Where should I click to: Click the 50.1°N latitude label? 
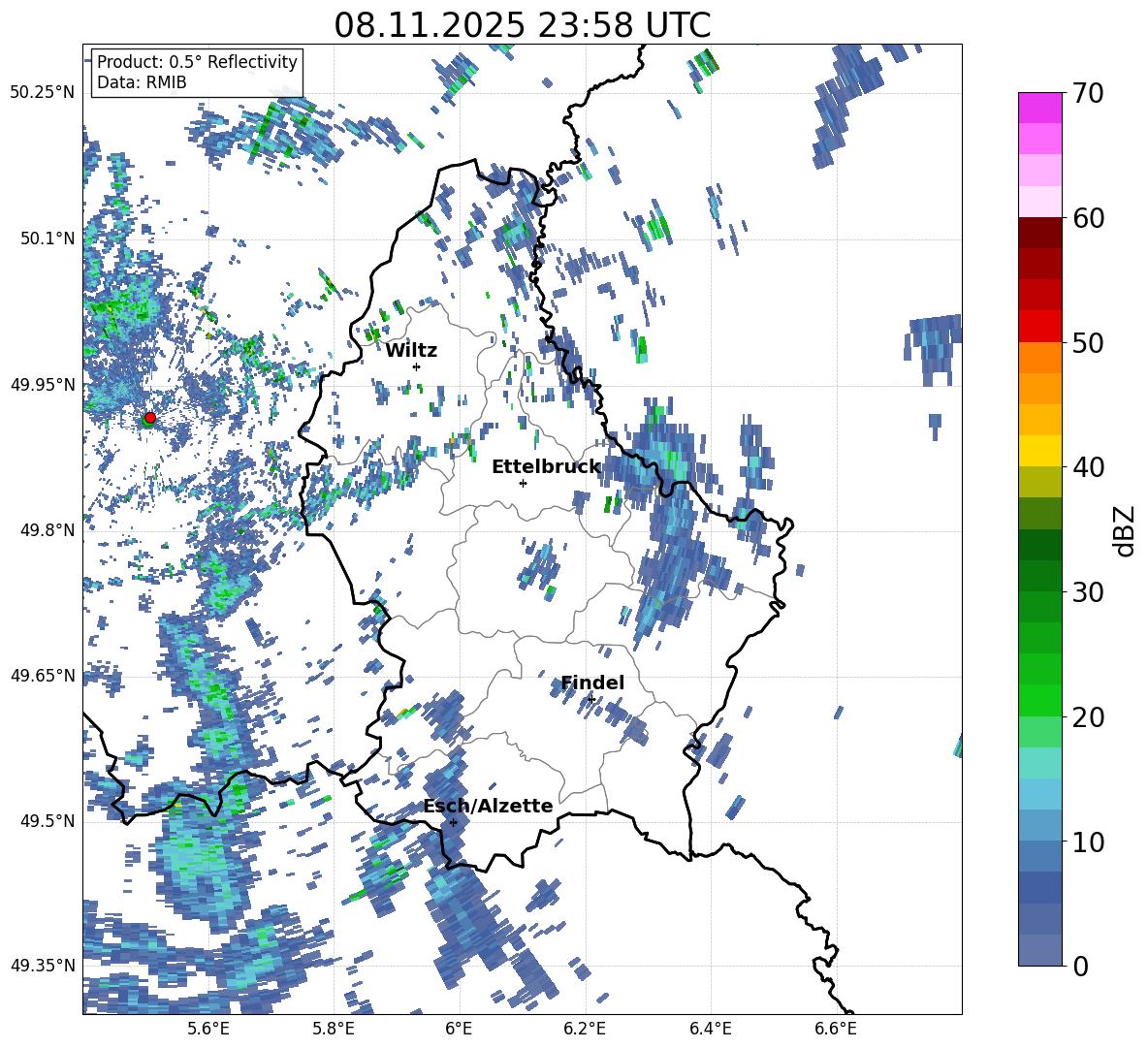coord(47,238)
